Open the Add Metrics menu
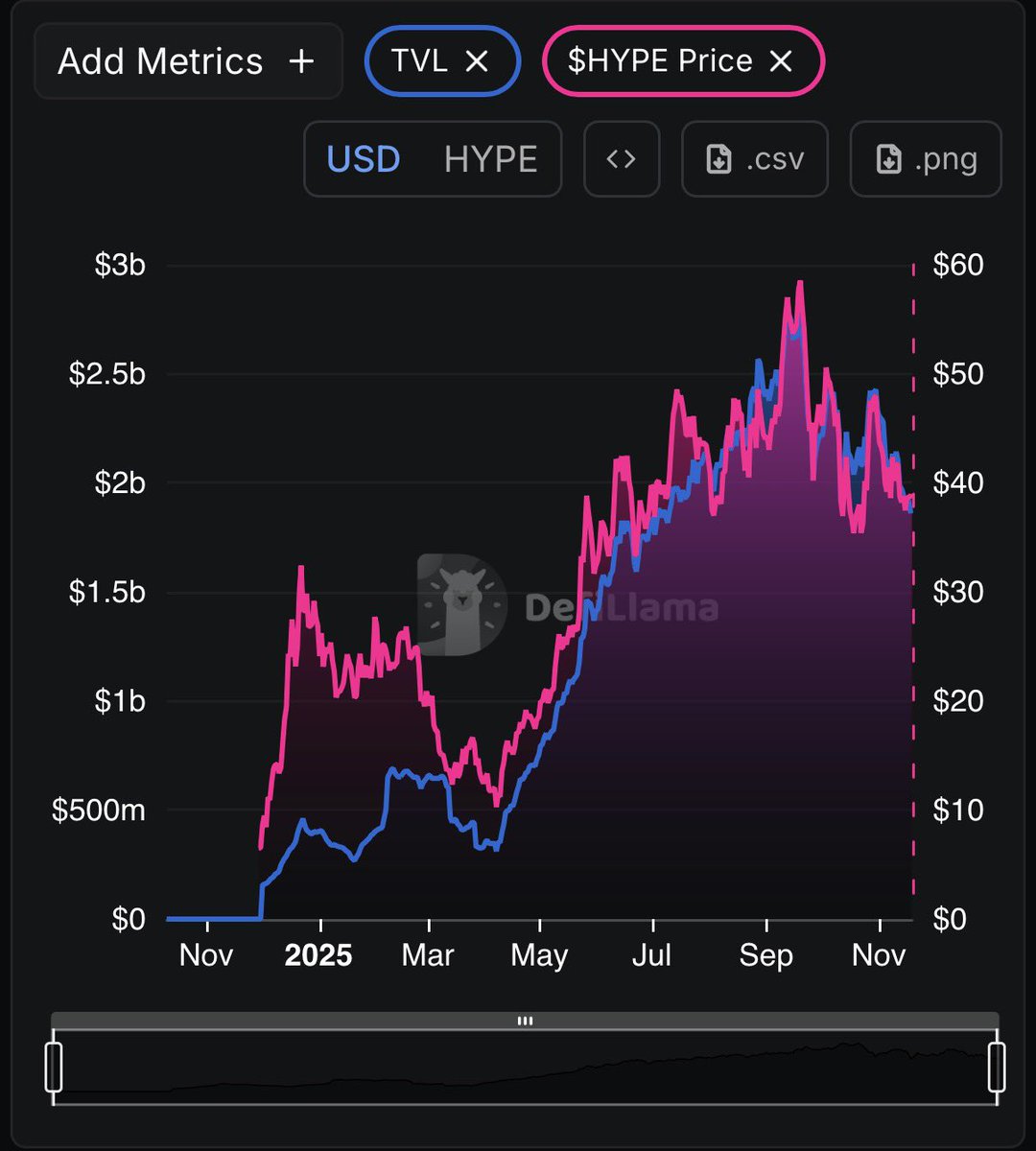This screenshot has width=1036, height=1151. pyautogui.click(x=188, y=61)
